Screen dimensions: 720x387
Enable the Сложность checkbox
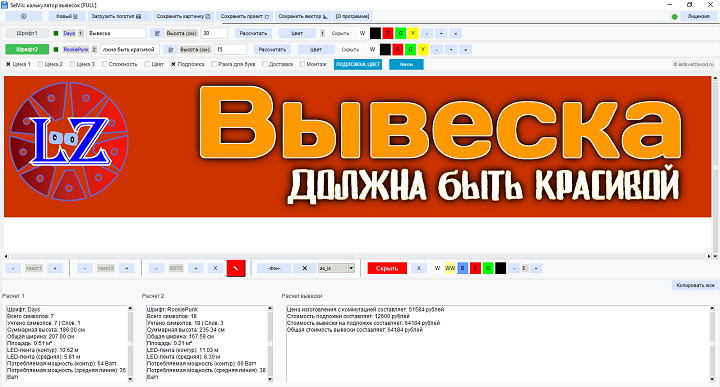click(x=104, y=64)
